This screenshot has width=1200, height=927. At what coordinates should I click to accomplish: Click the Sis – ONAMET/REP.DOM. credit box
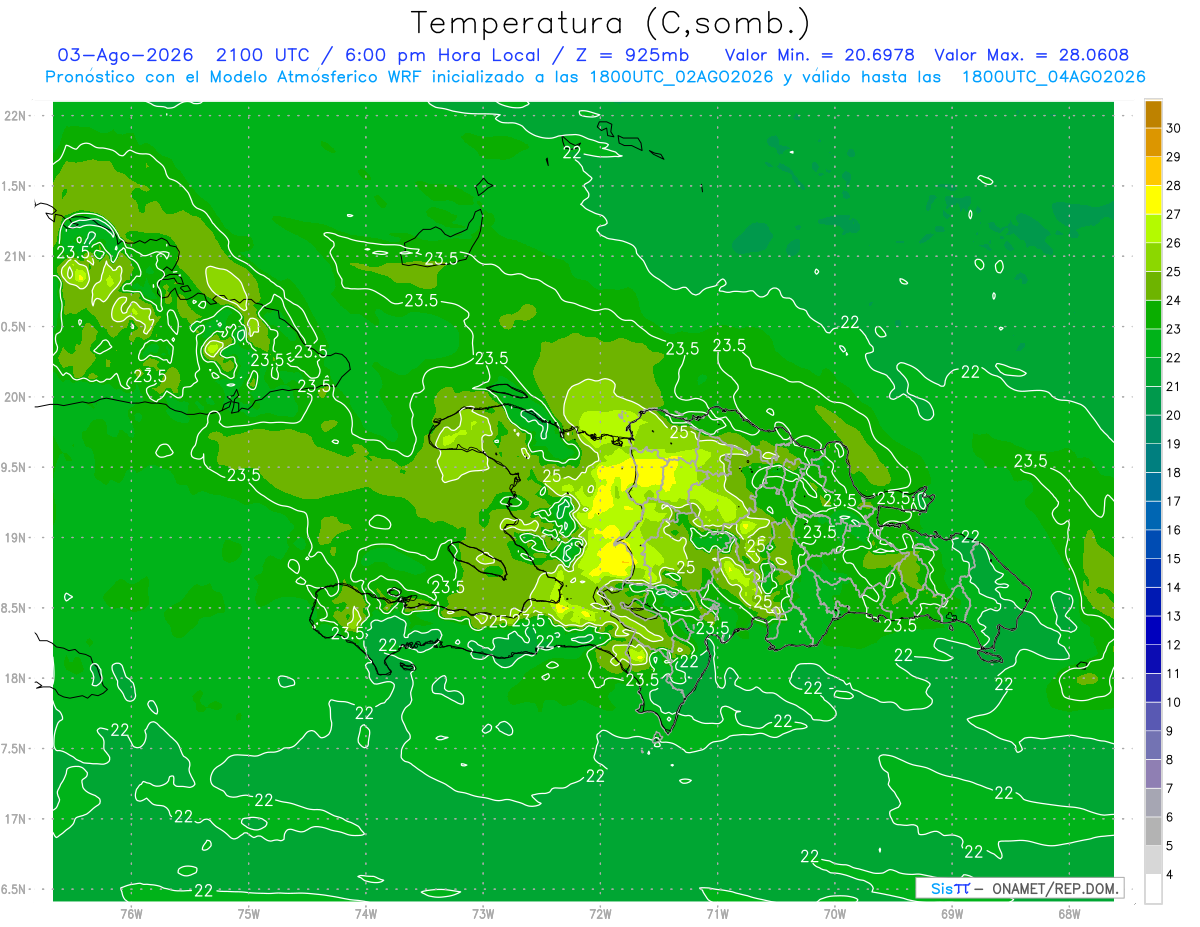(1019, 888)
